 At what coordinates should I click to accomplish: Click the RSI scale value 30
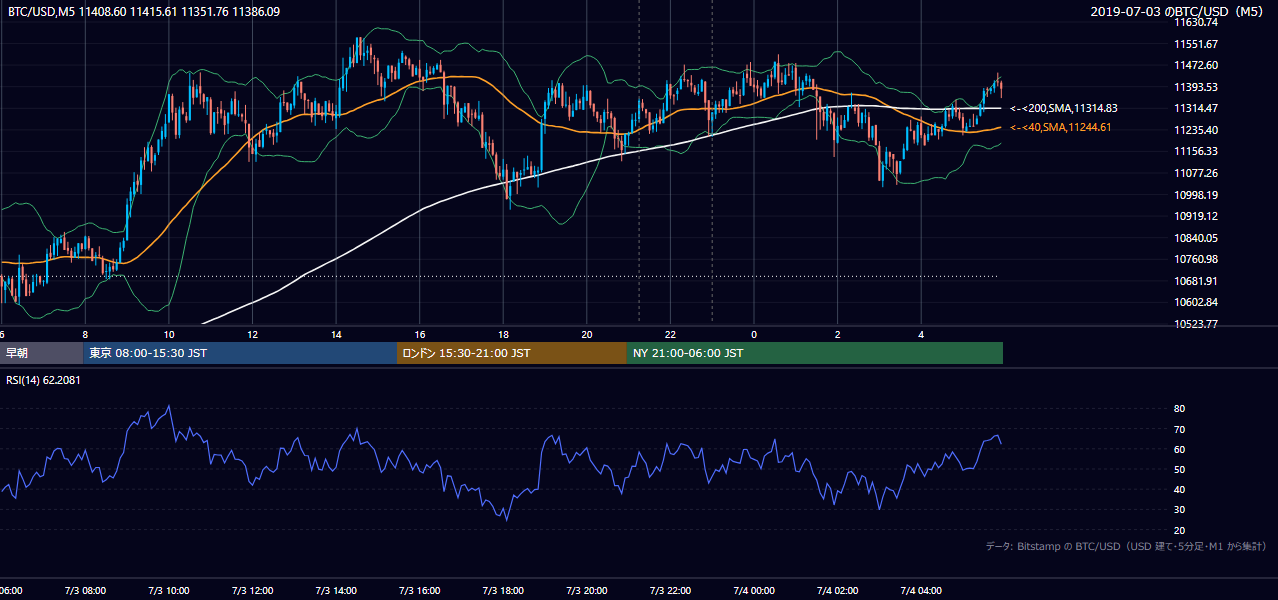pos(1180,510)
